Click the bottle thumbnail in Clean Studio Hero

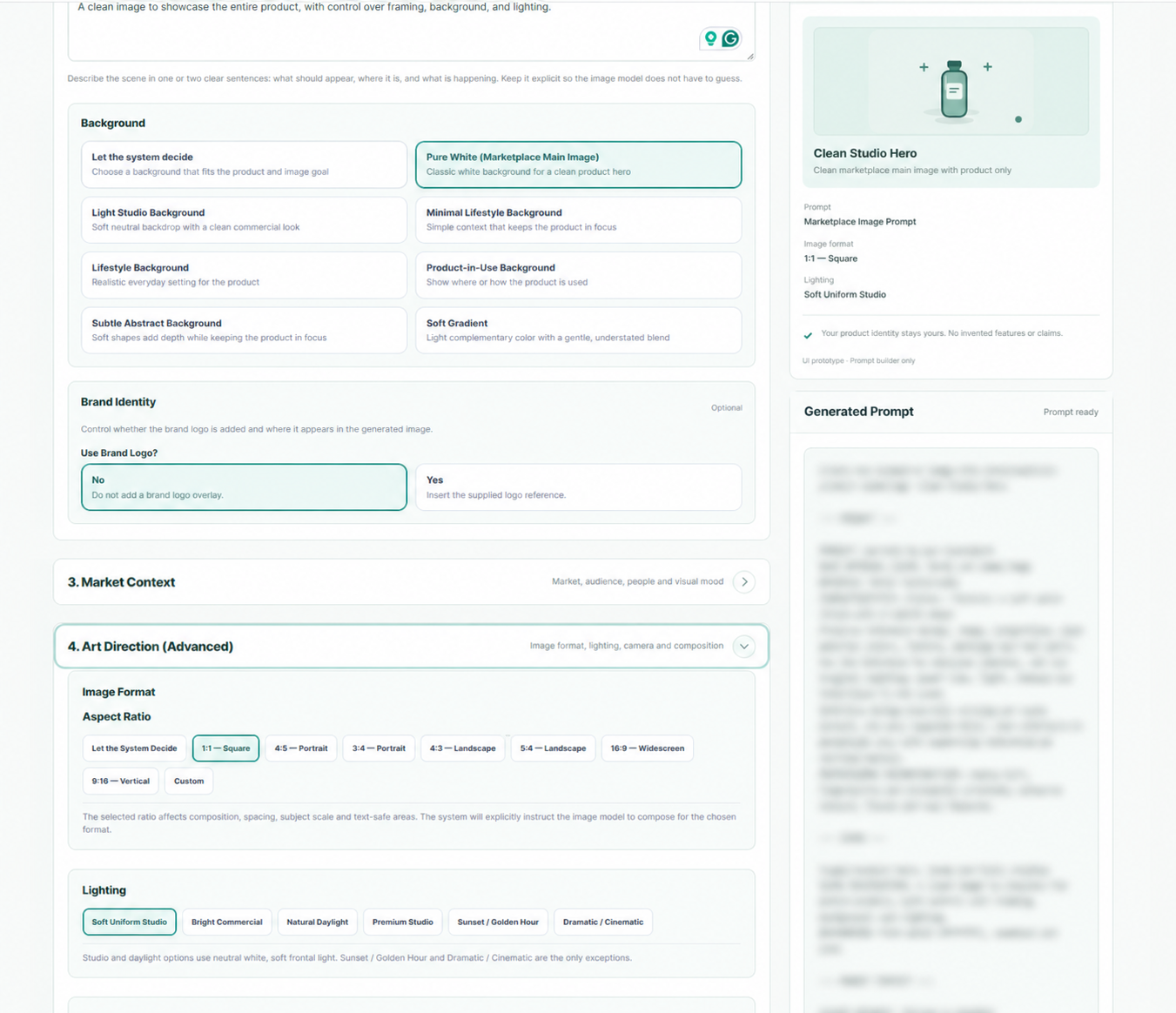pos(951,82)
